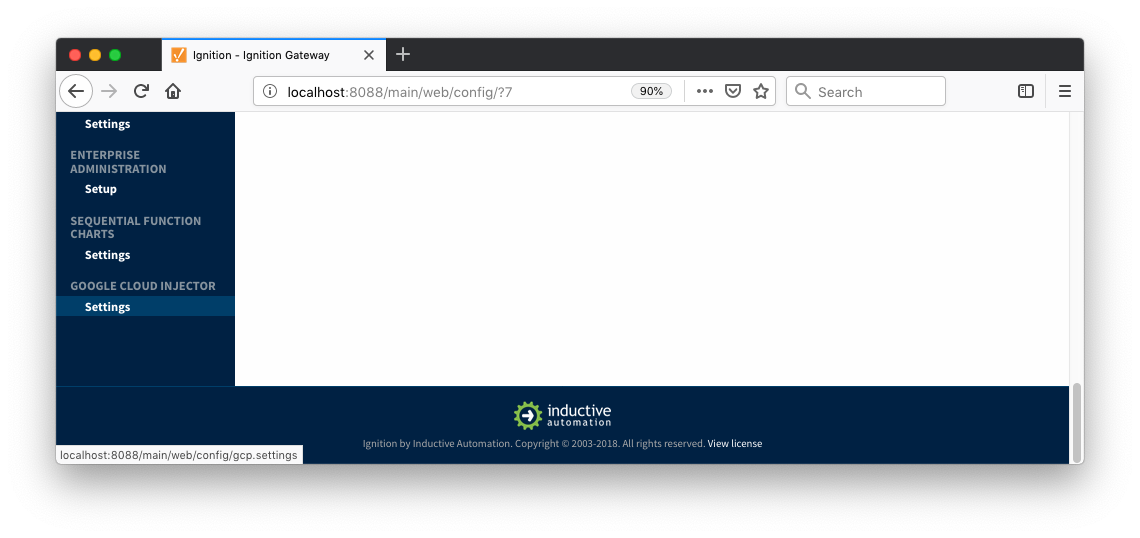Click the browser back arrow button
The image size is (1140, 538).
pos(76,91)
